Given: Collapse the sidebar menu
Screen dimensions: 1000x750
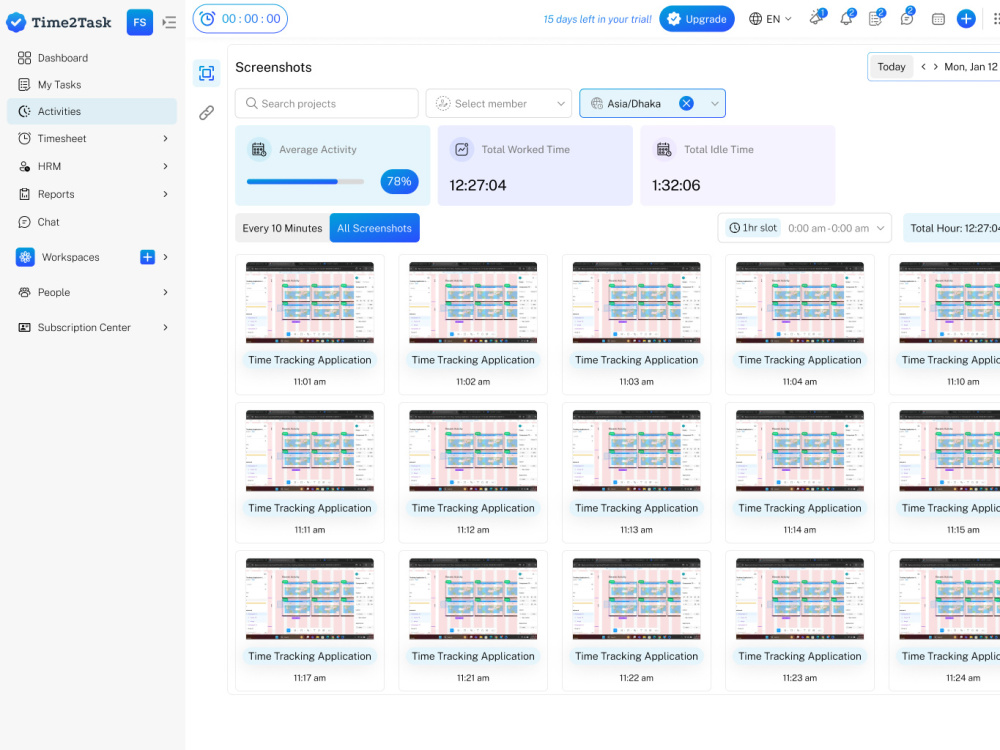Looking at the screenshot, I should click(x=169, y=22).
